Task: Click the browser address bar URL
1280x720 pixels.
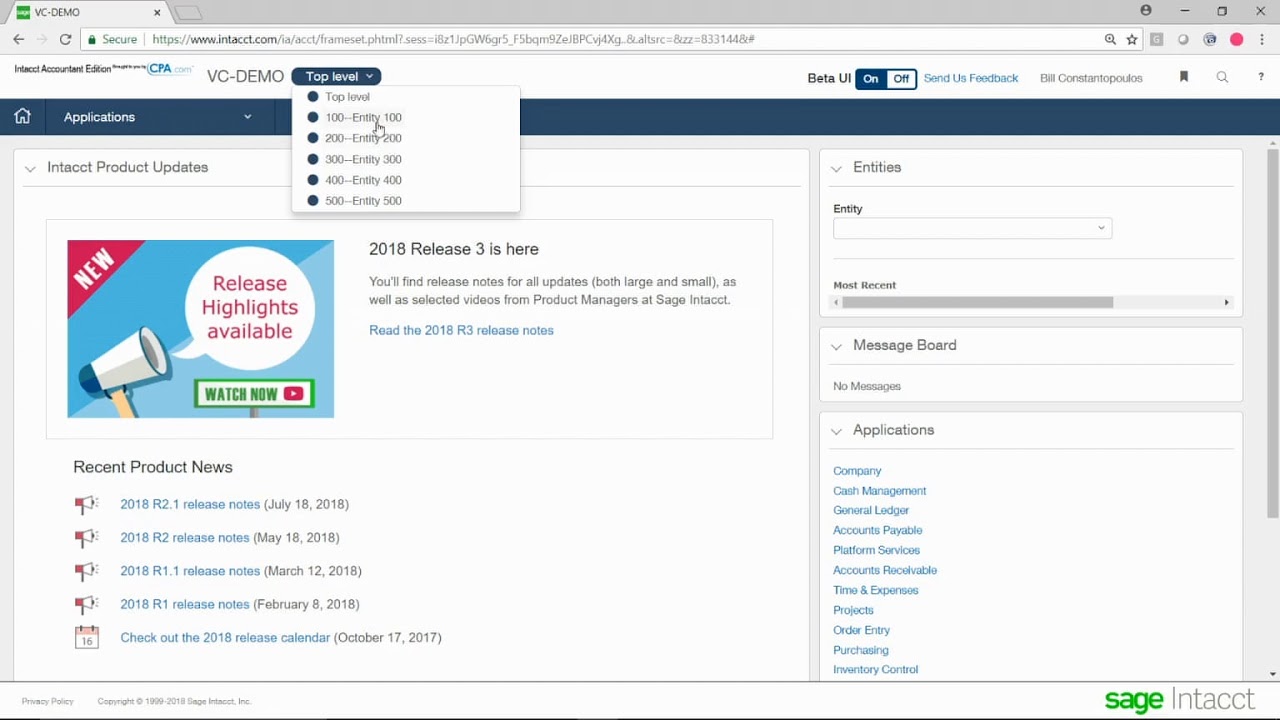Action: coord(453,39)
